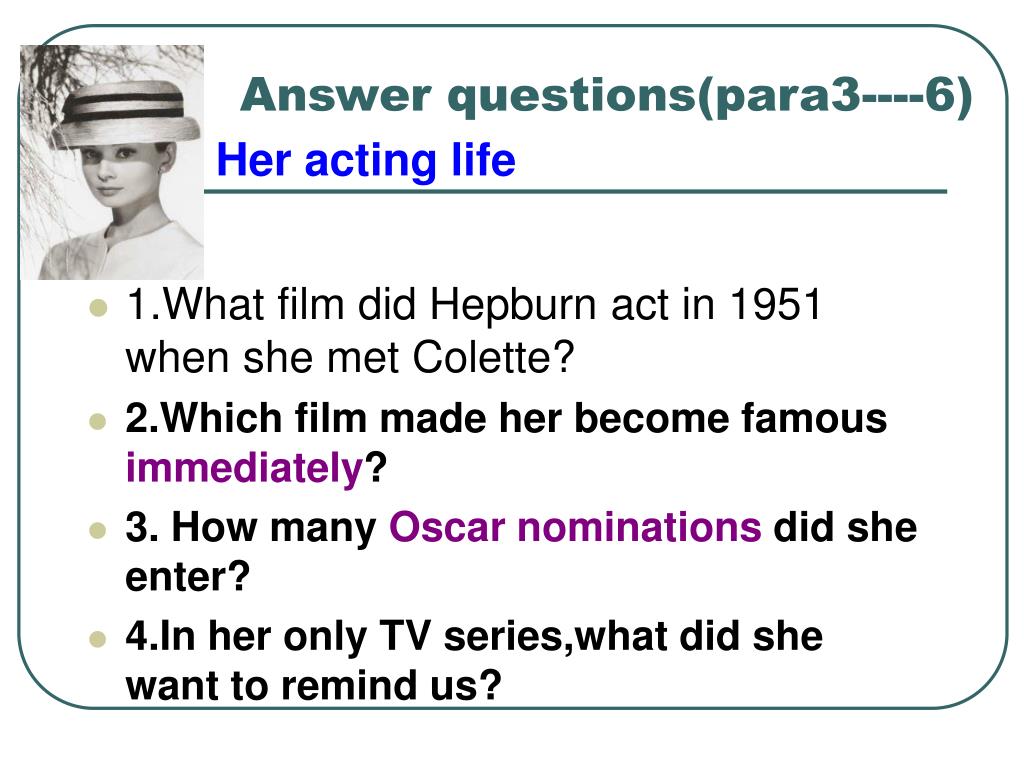The image size is (1024, 768).
Task: Click 'Which film made her become famous'
Action: coord(524,418)
